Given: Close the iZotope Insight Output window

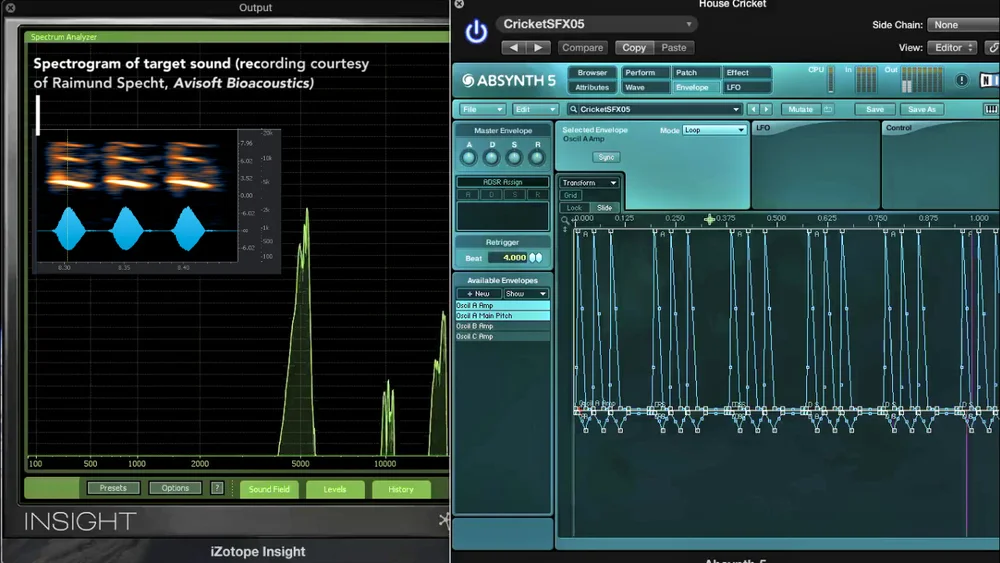Looking at the screenshot, I should [x=10, y=8].
